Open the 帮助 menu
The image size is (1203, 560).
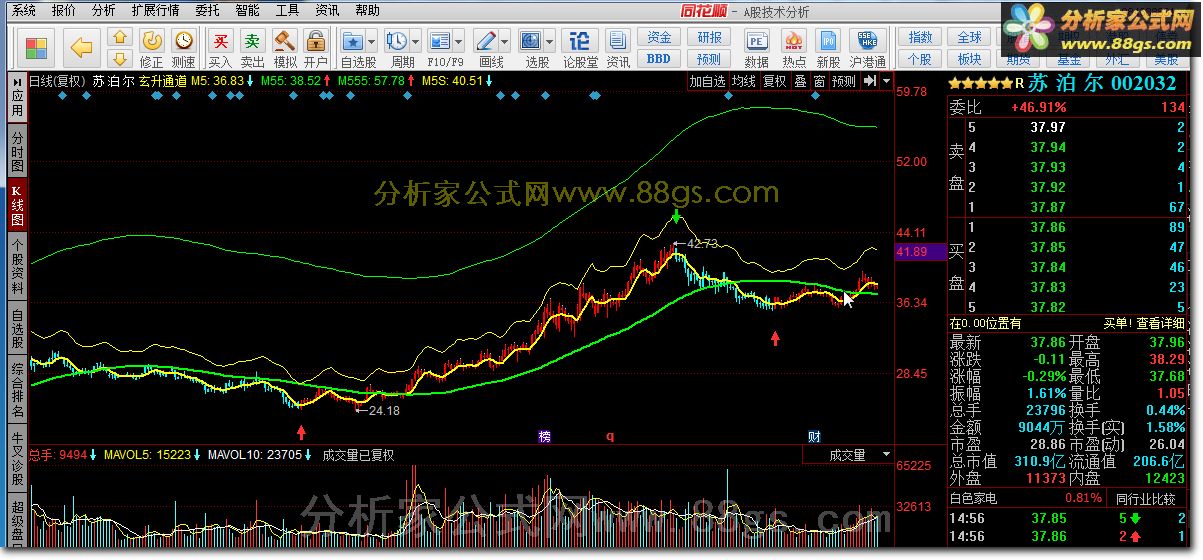coord(367,11)
